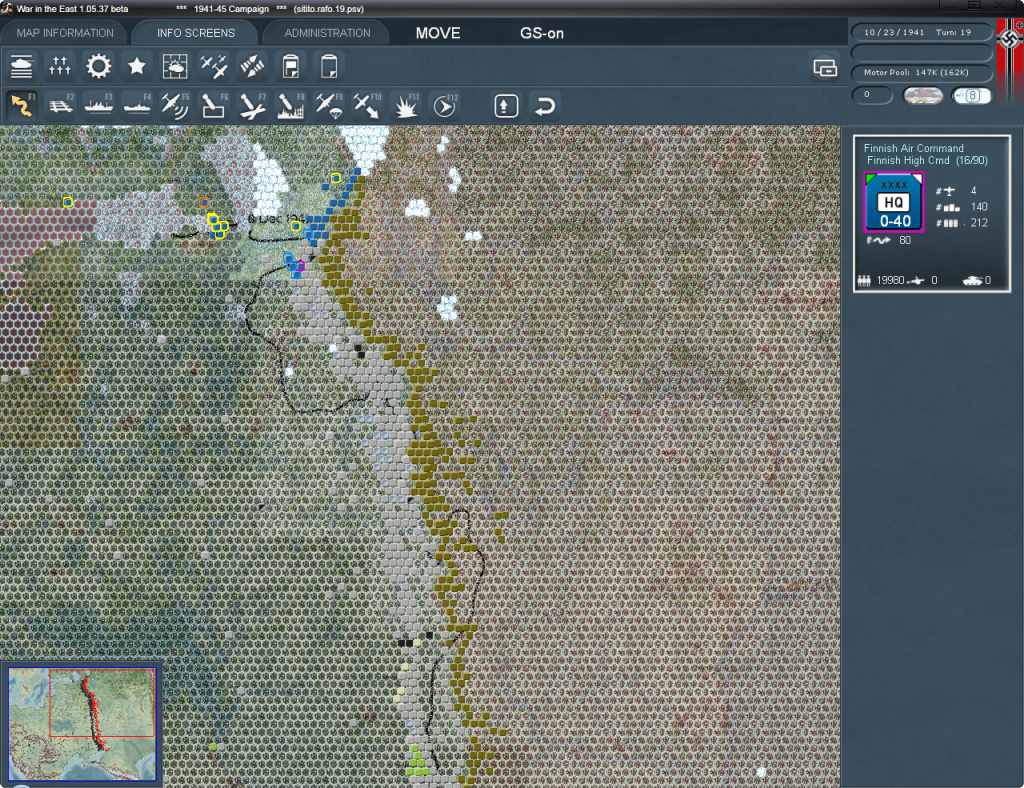This screenshot has height=788, width=1024.
Task: Click the 140 count in unit panel
Action: pos(979,207)
